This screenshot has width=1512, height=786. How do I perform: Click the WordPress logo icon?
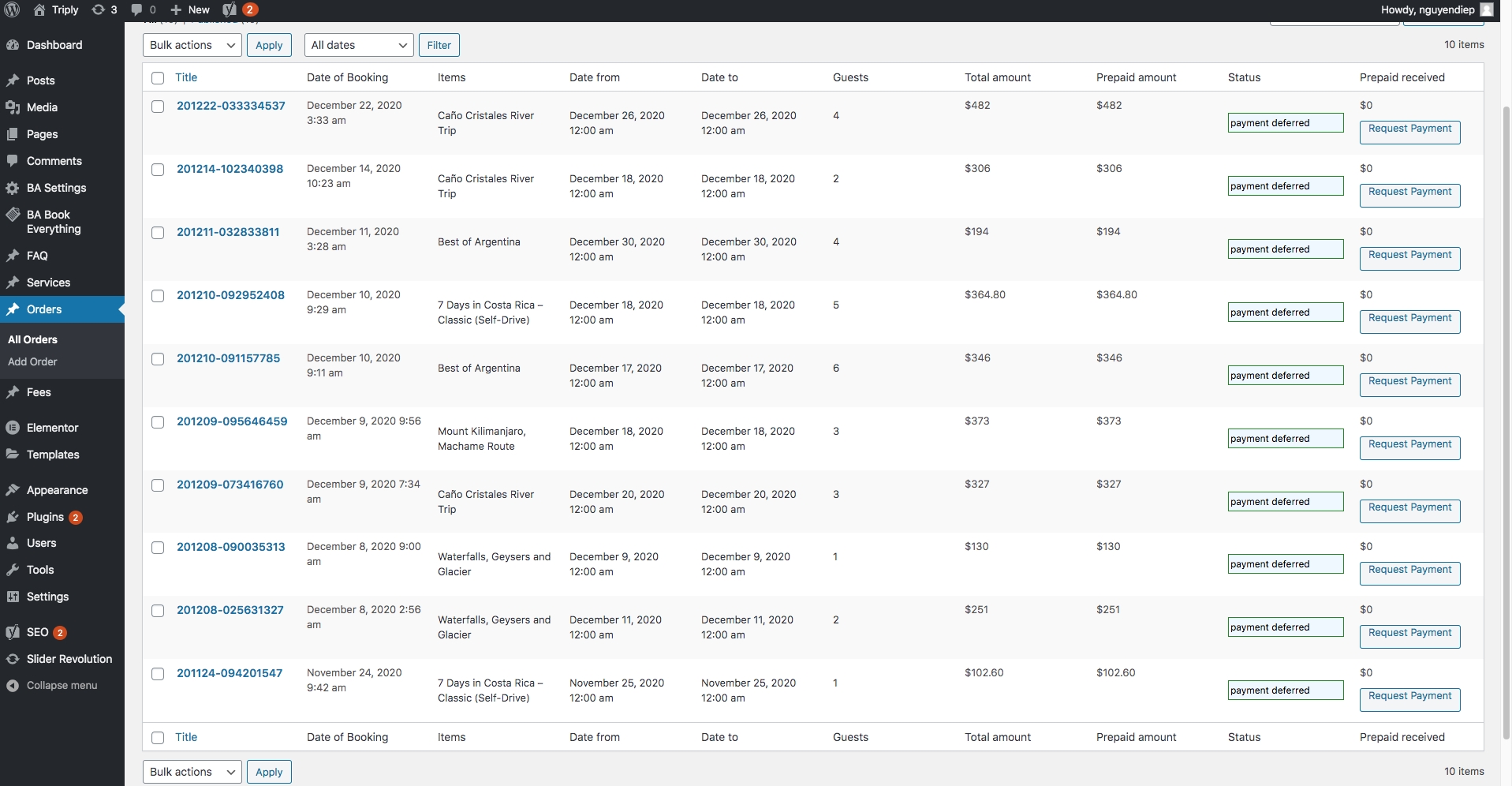pos(12,9)
